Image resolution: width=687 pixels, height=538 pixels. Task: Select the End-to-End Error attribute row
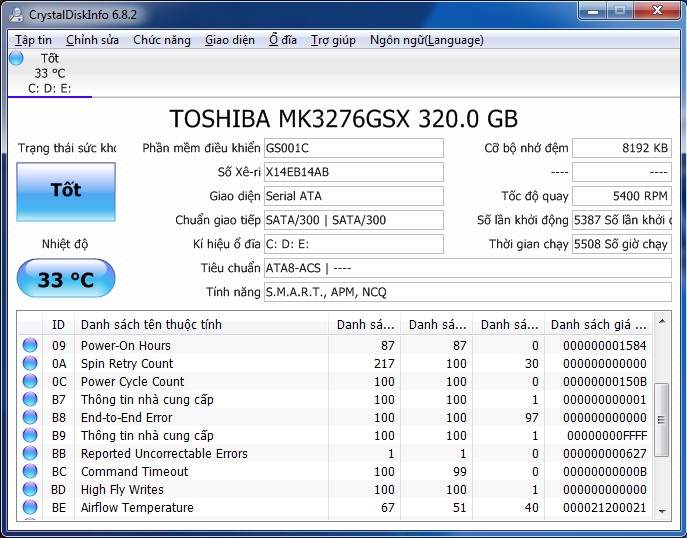[x=335, y=417]
